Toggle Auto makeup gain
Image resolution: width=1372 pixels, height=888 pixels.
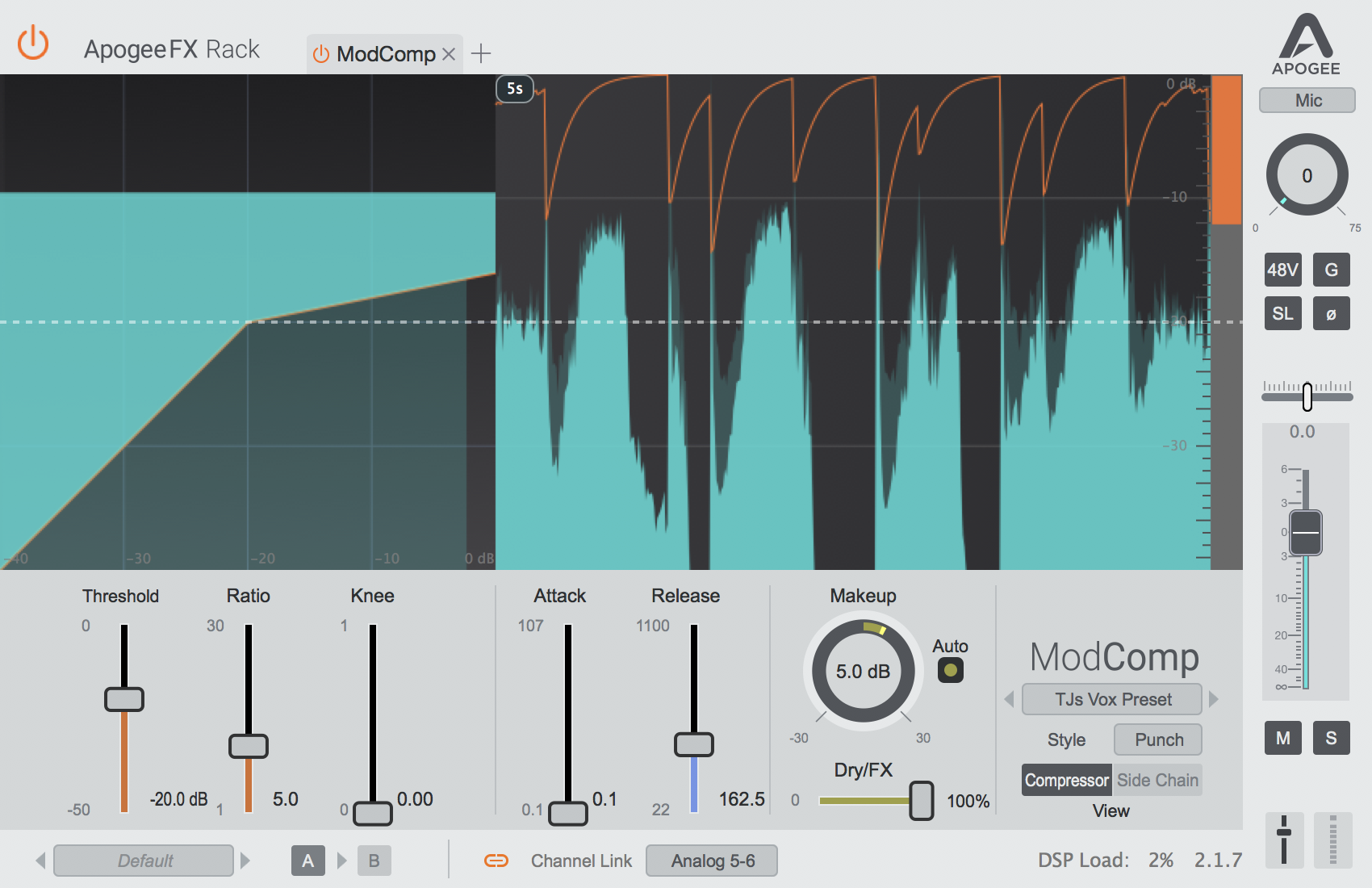point(950,669)
